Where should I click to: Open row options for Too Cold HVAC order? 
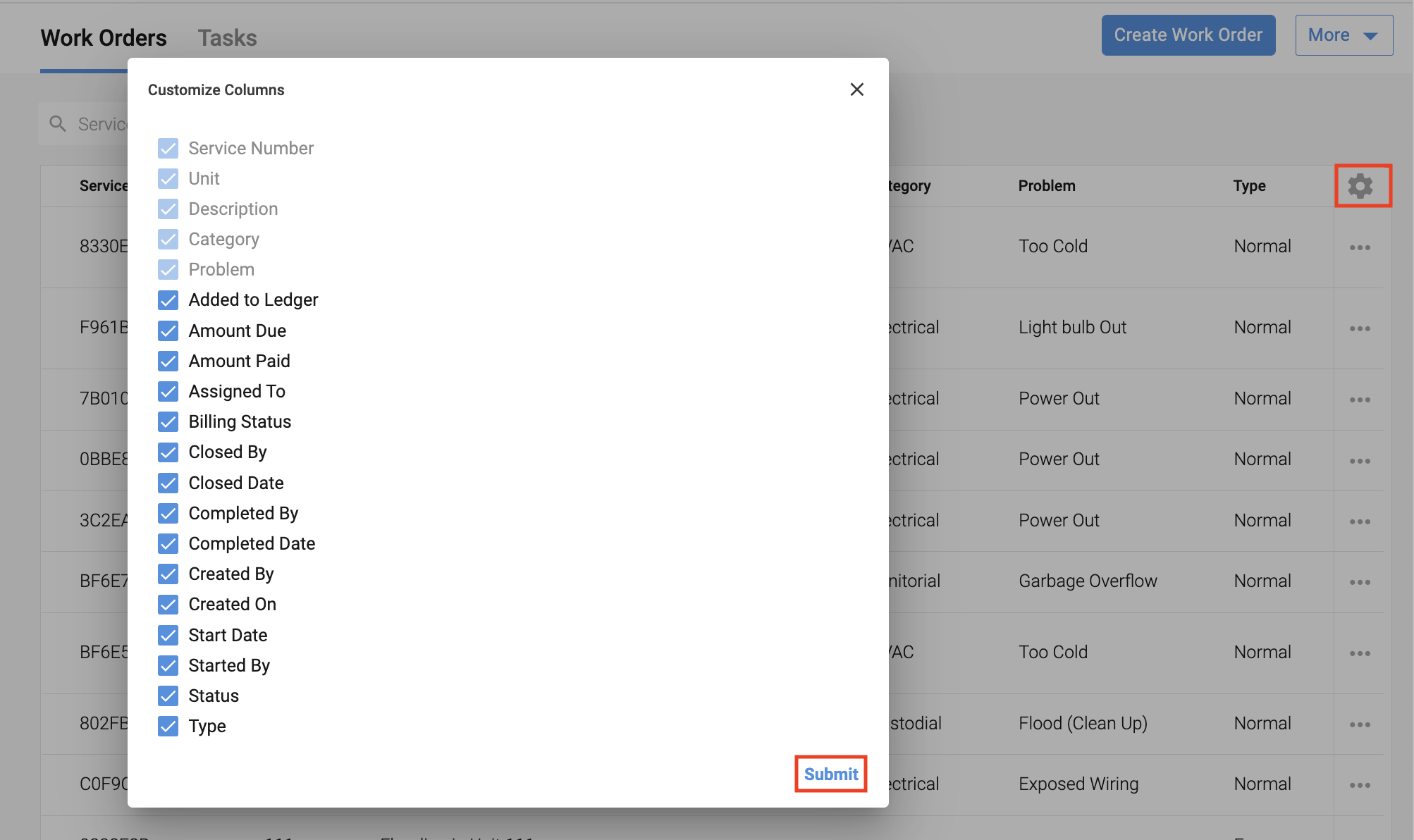1360,247
